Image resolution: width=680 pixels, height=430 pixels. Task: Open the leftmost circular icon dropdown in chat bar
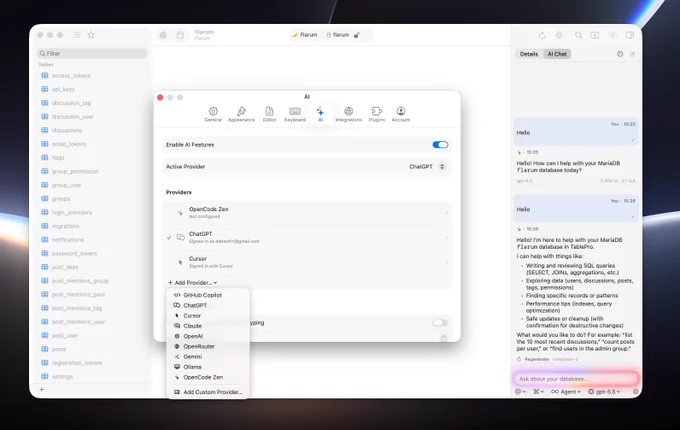[x=520, y=391]
